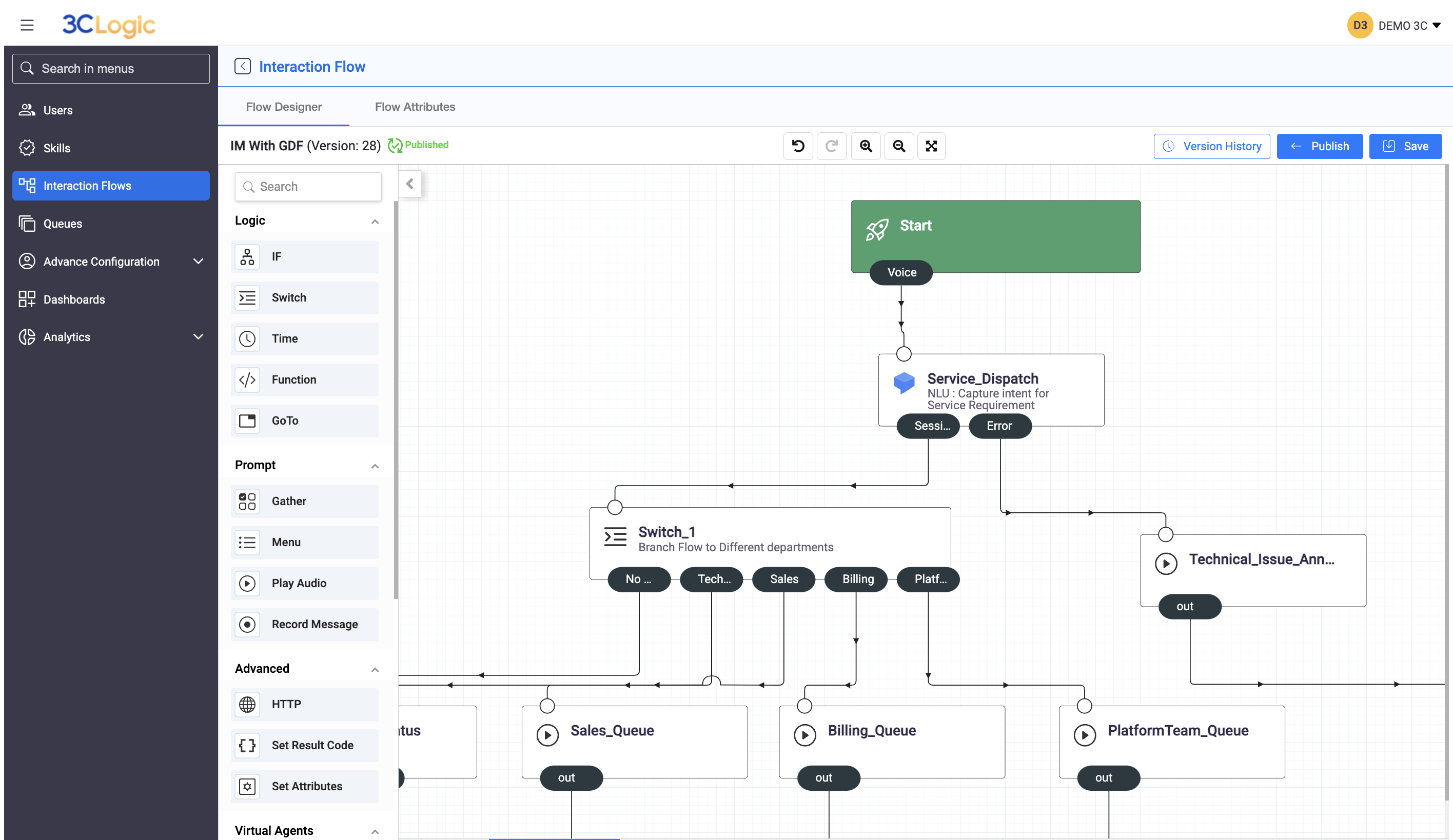
Task: Collapse the Advanced section expander
Action: coord(374,668)
